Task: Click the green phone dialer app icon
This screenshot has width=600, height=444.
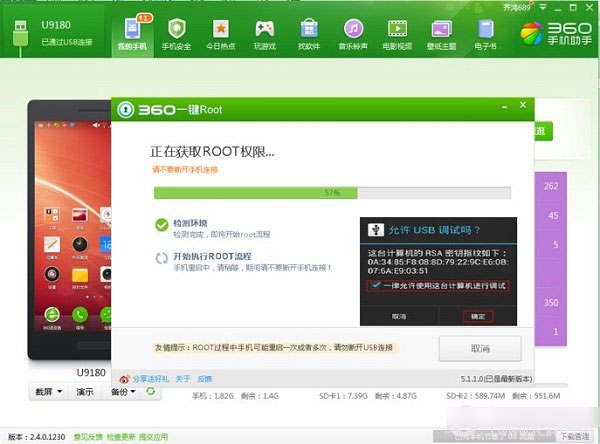Action: pos(80,315)
